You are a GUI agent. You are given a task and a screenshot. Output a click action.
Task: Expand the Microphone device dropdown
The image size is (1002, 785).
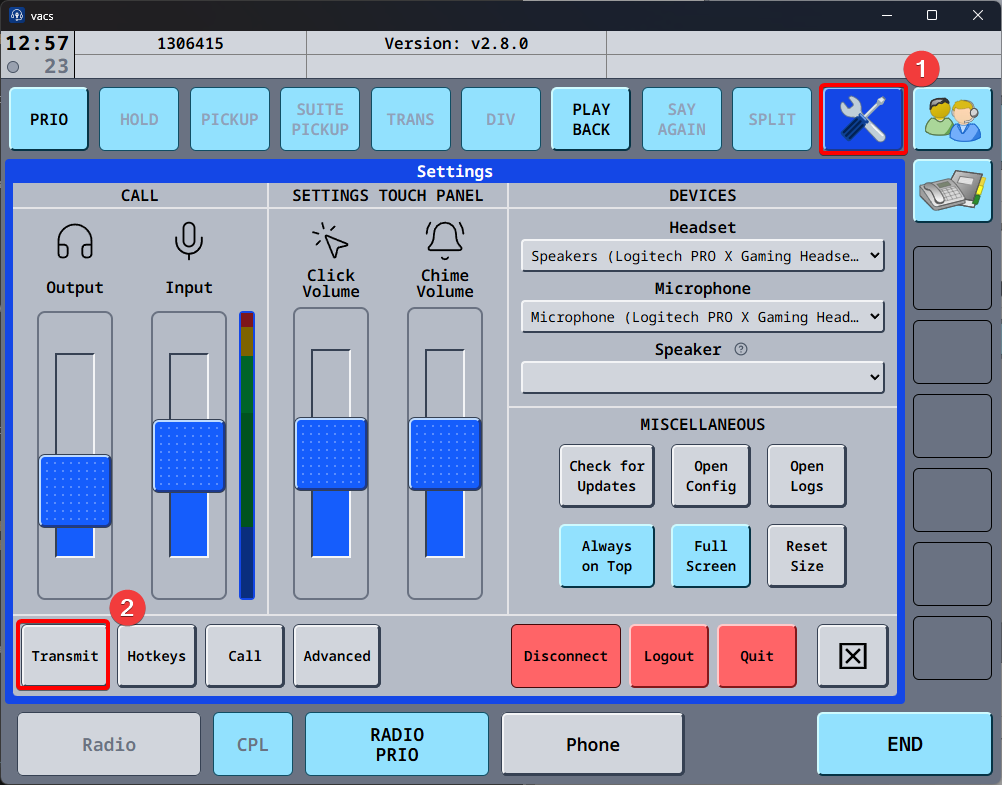pyautogui.click(x=702, y=316)
